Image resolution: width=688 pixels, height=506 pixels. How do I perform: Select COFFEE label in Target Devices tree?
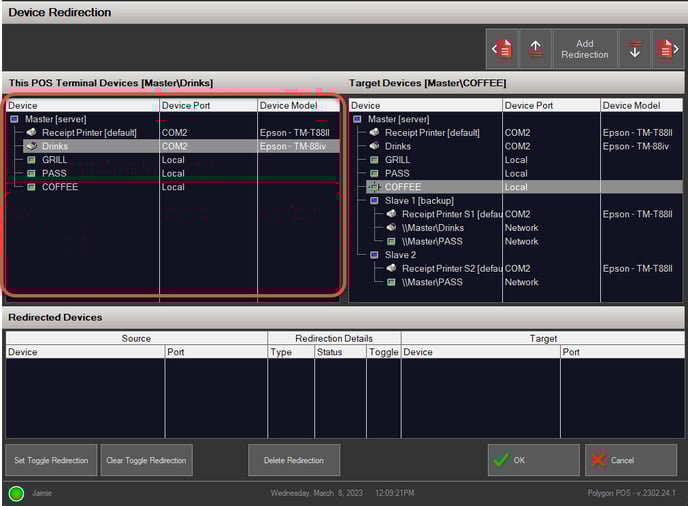(403, 187)
